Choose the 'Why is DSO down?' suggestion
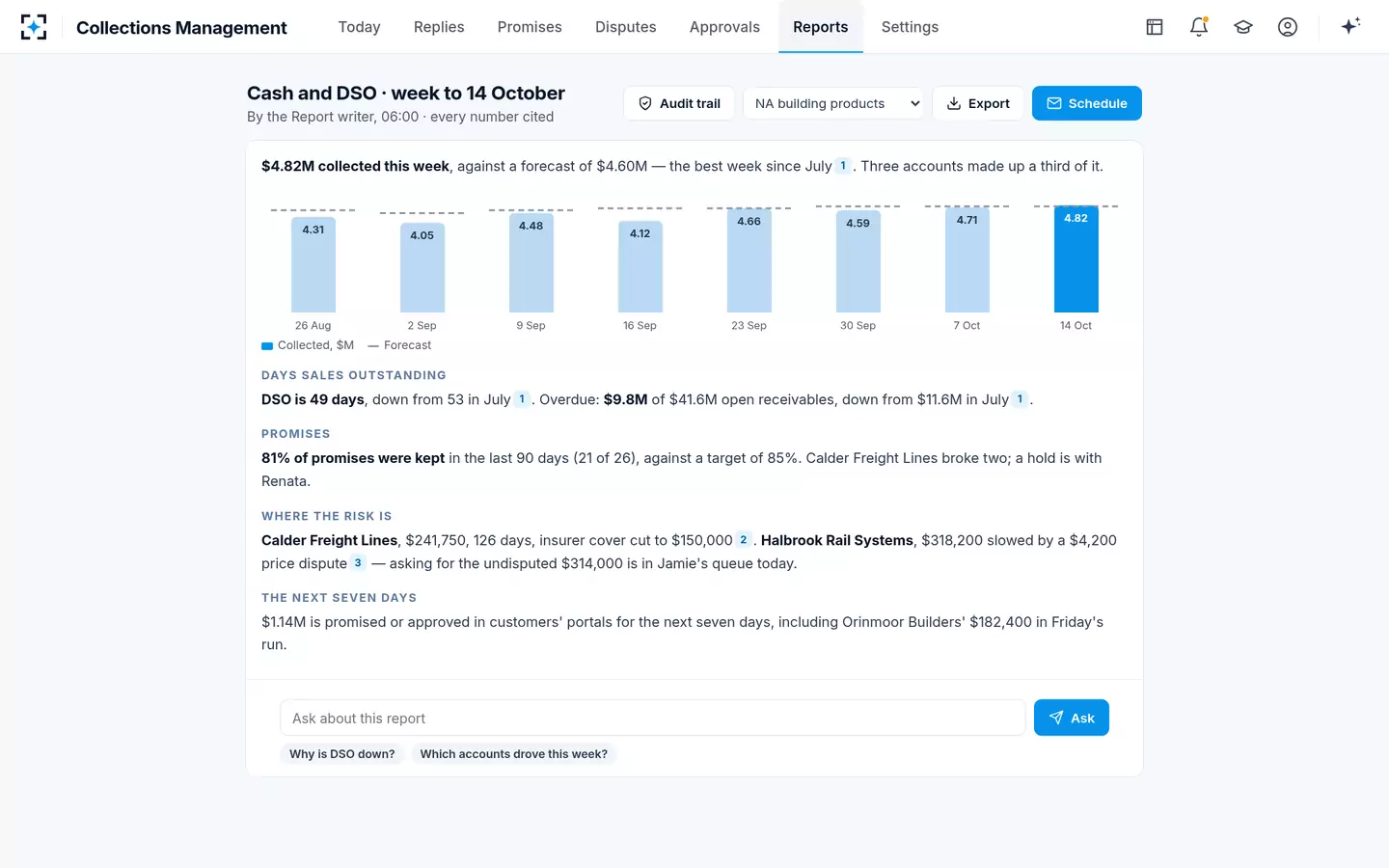 click(342, 754)
